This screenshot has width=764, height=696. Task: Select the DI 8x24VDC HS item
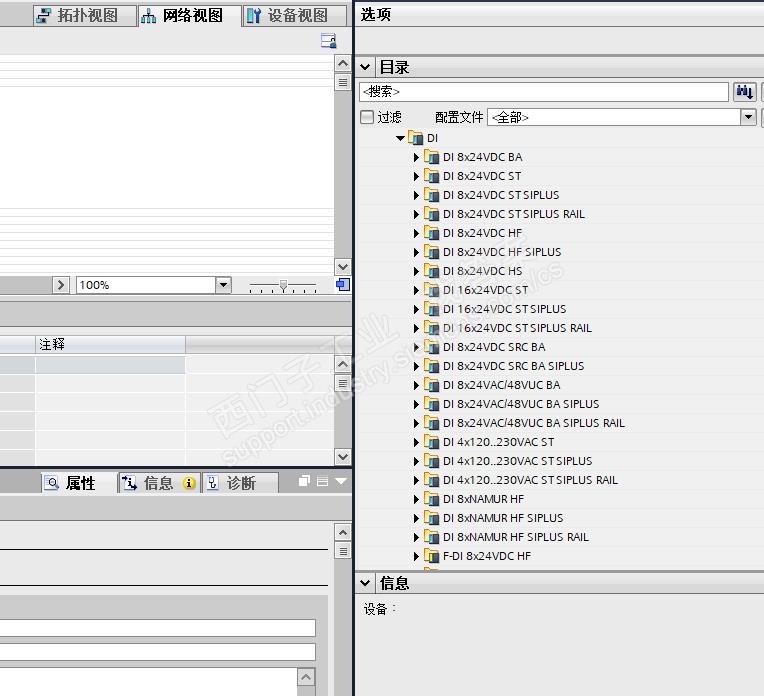click(x=482, y=271)
